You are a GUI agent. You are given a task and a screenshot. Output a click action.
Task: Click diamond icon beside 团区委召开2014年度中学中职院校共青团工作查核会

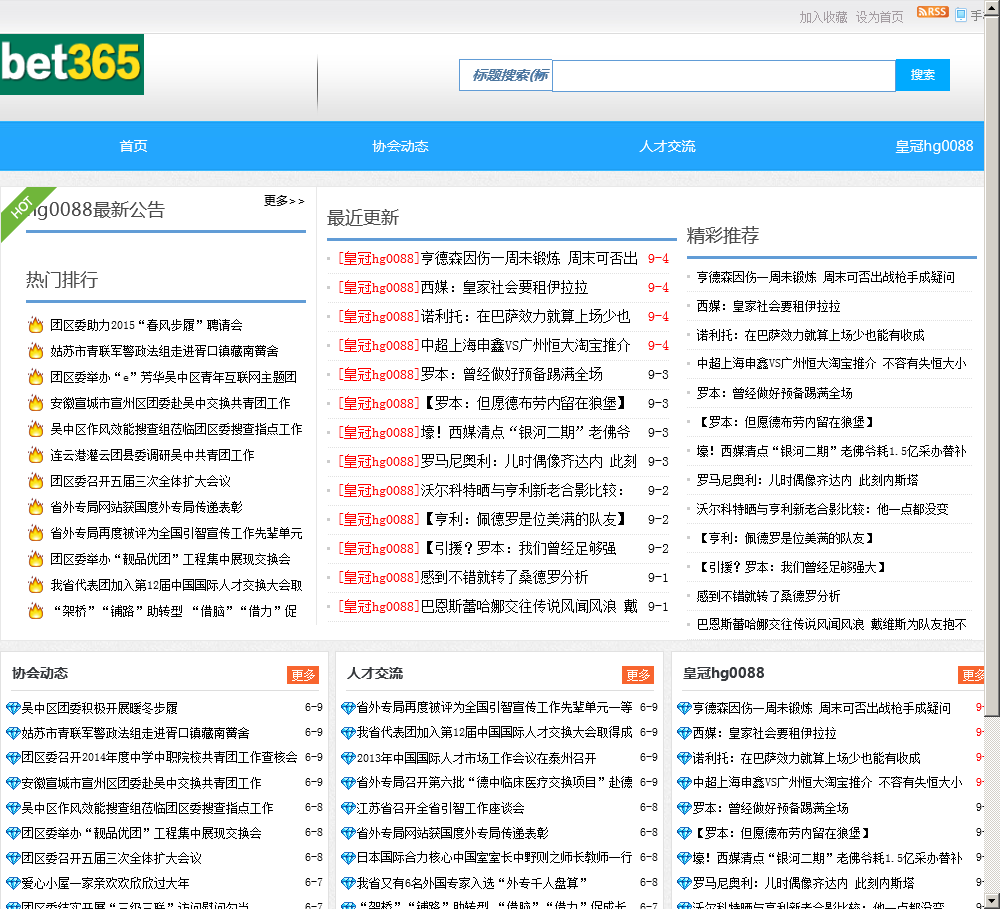coord(13,758)
